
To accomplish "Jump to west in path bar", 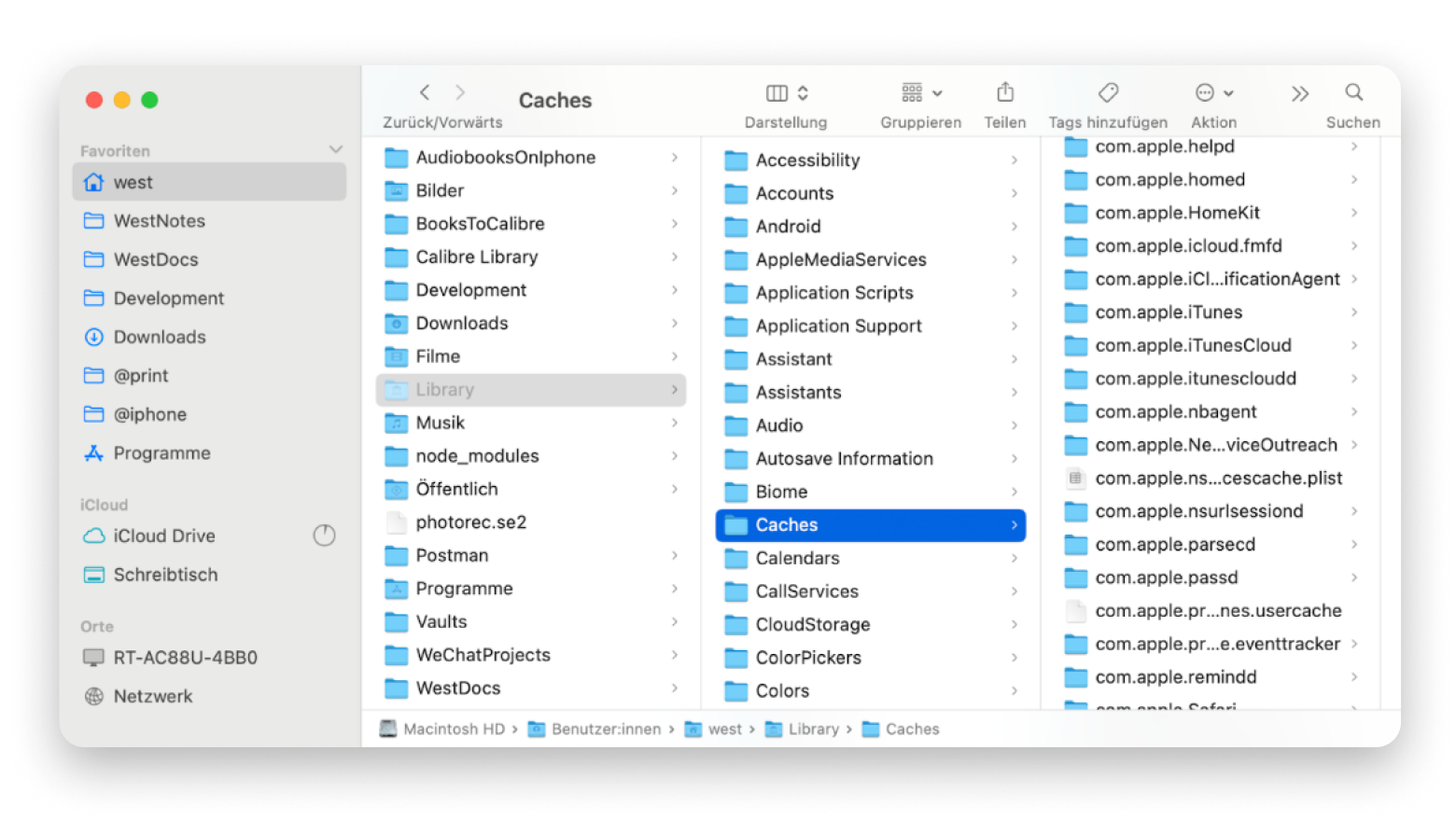I will click(714, 730).
